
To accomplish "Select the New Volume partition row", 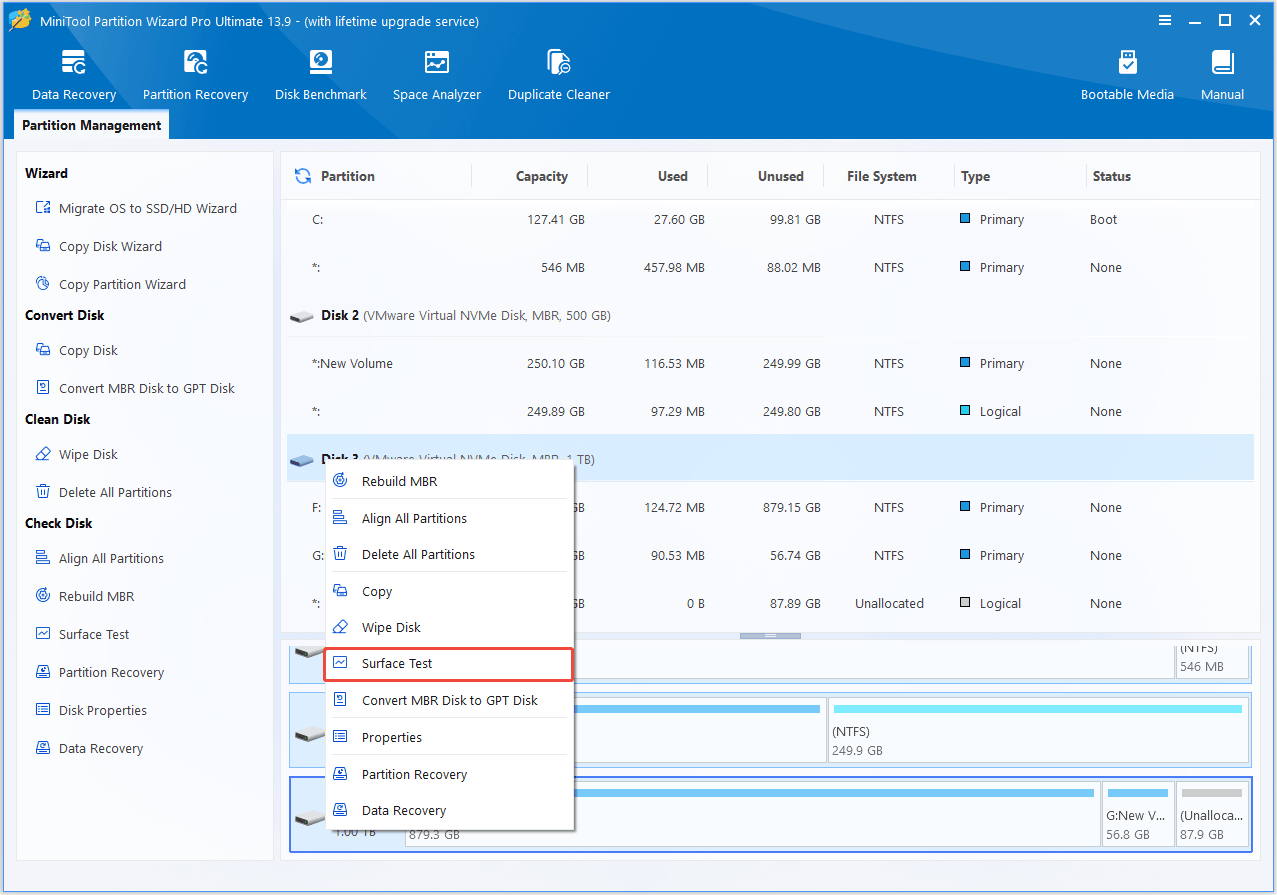I will (x=770, y=363).
